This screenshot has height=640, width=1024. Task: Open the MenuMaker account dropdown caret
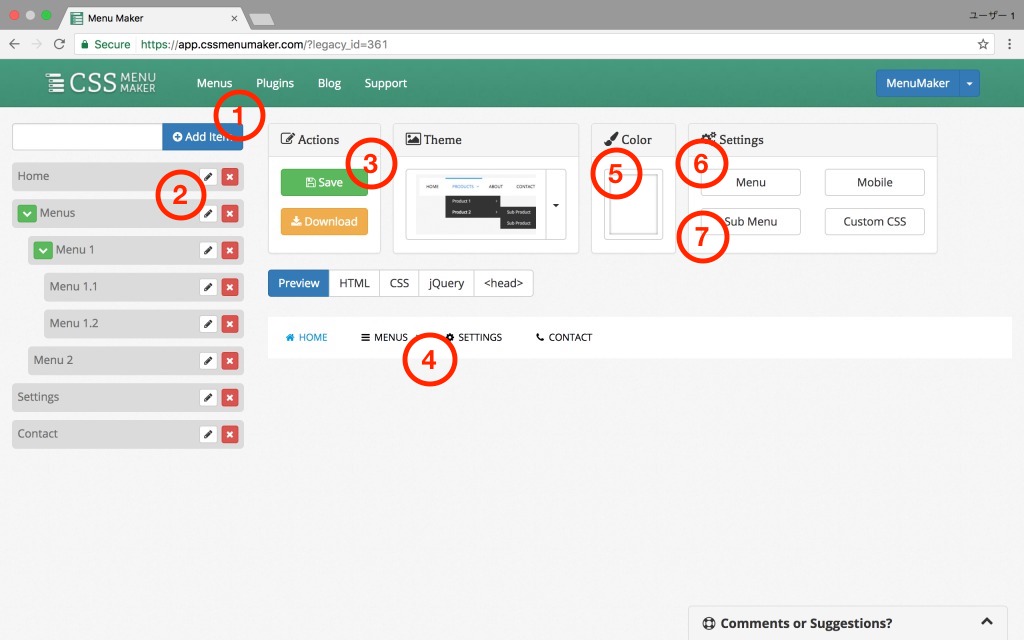[969, 84]
